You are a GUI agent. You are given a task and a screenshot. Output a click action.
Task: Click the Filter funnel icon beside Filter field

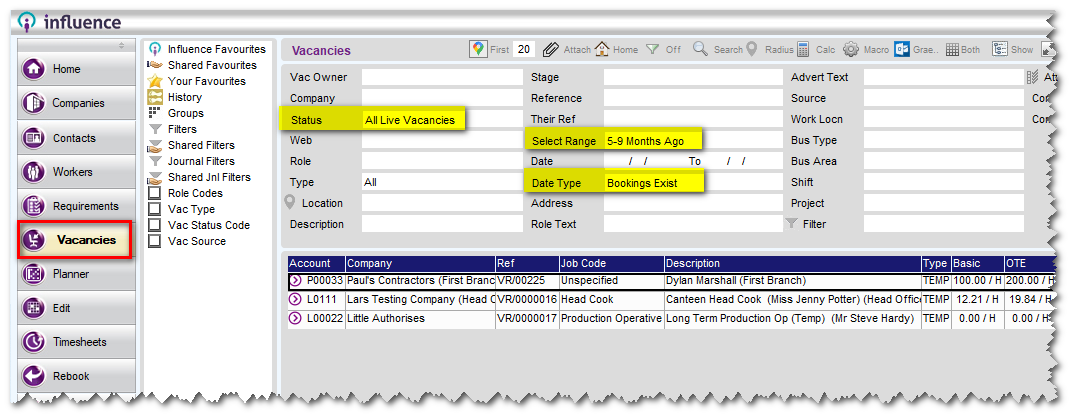pos(791,223)
